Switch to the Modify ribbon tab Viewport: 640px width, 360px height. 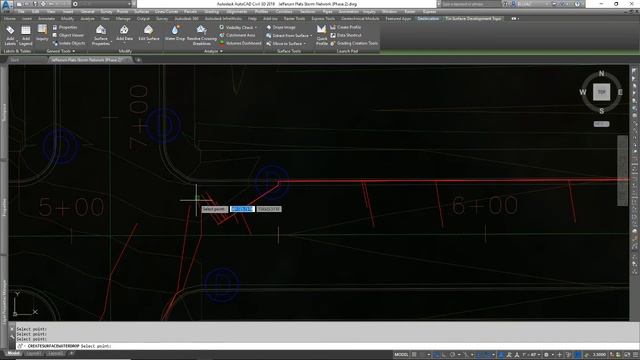click(67, 19)
